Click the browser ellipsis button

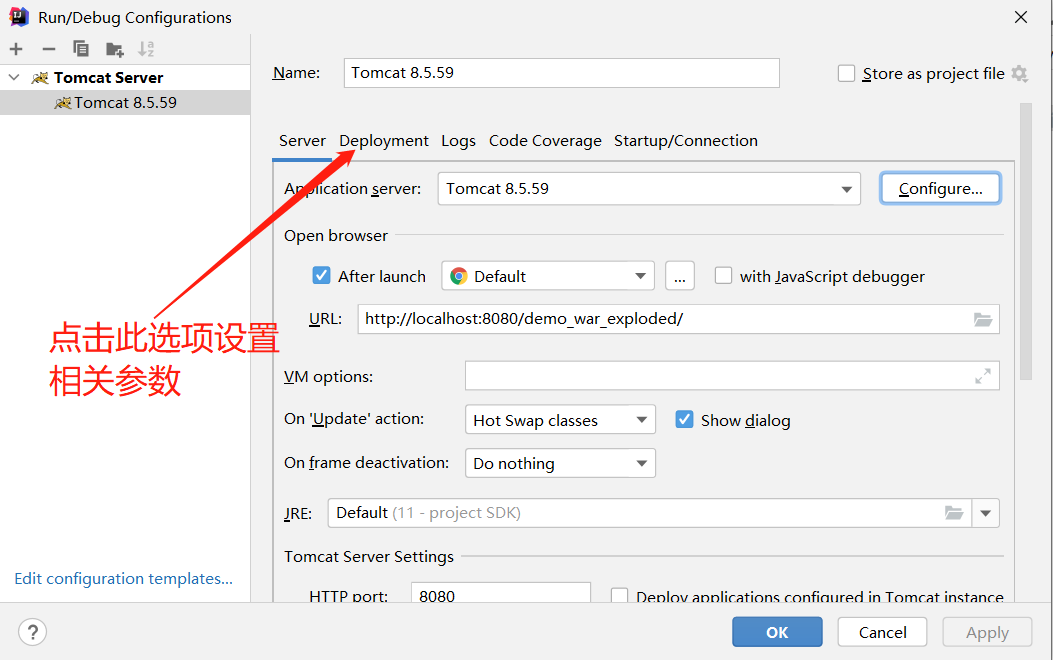click(x=680, y=276)
